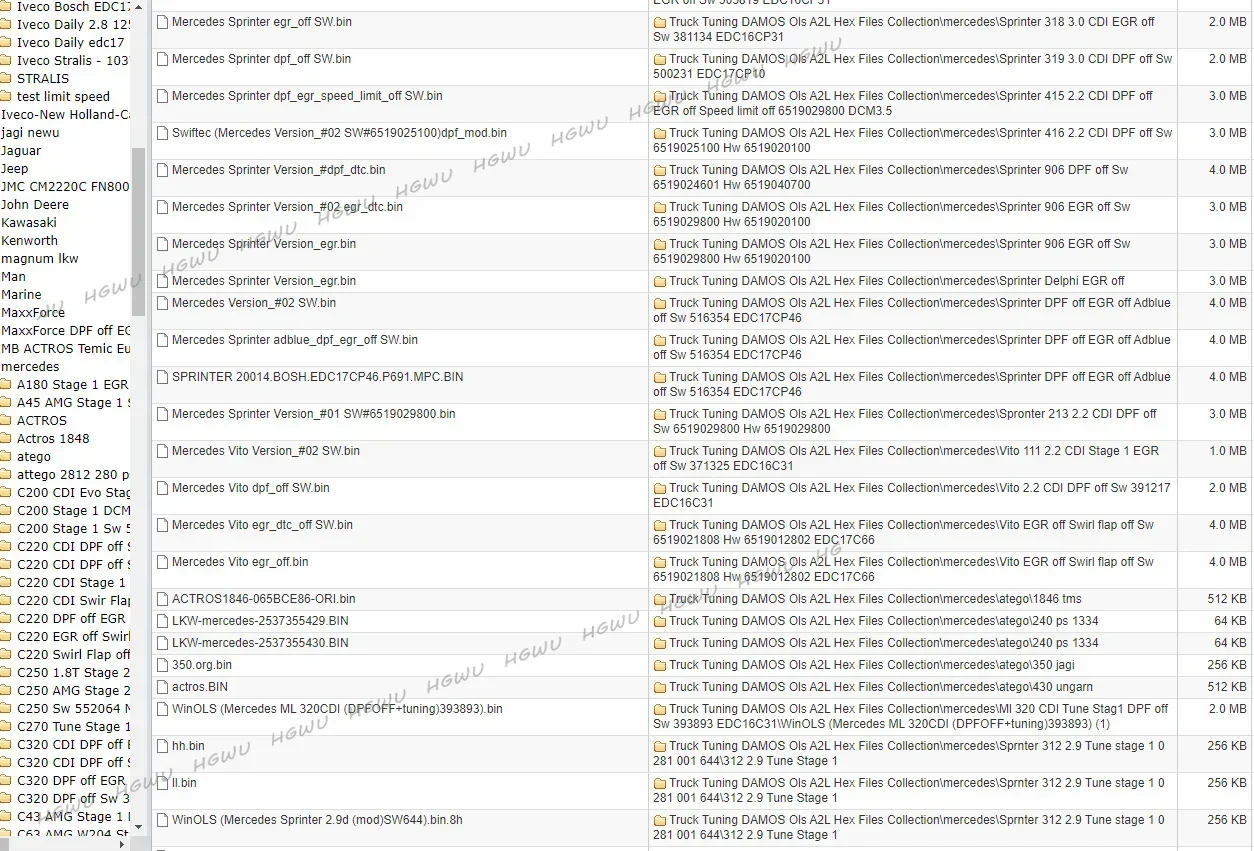The image size is (1254, 851).
Task: Click the folder icon beside STRALIS in the tree
Action: pyautogui.click(x=6, y=78)
